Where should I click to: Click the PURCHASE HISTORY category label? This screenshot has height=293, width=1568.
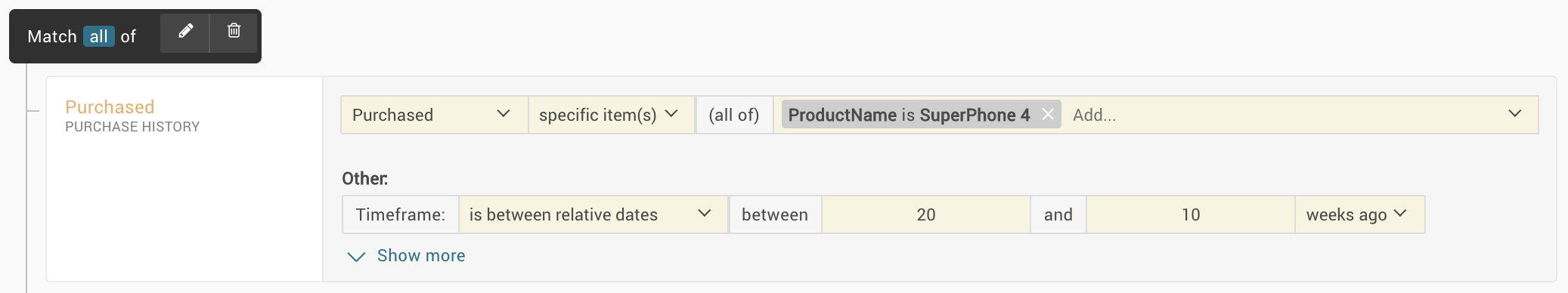pyautogui.click(x=132, y=127)
